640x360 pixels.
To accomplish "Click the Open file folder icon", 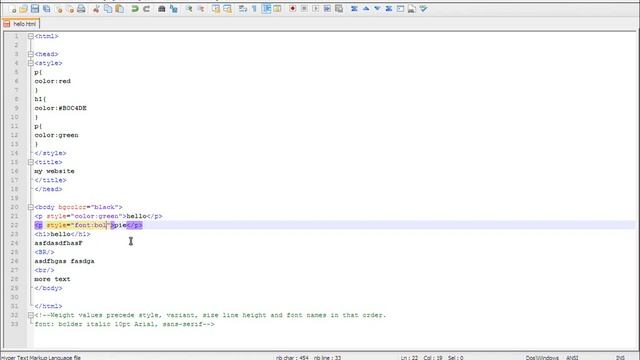I will click(x=23, y=9).
